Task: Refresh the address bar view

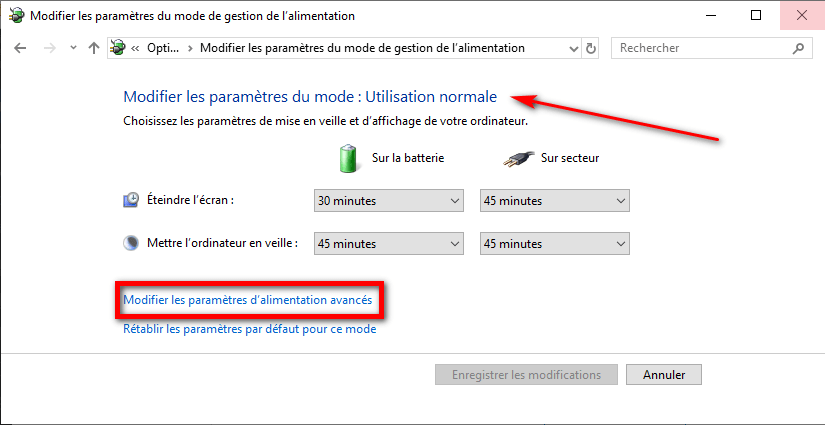Action: pyautogui.click(x=591, y=48)
